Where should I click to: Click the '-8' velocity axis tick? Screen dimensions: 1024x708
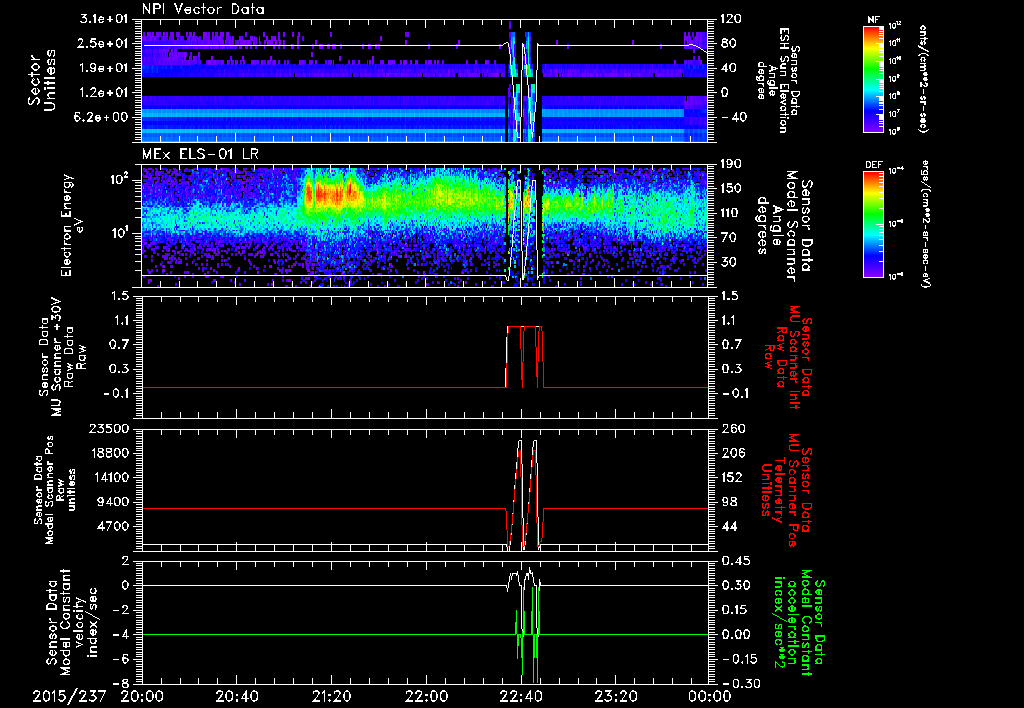[120, 683]
